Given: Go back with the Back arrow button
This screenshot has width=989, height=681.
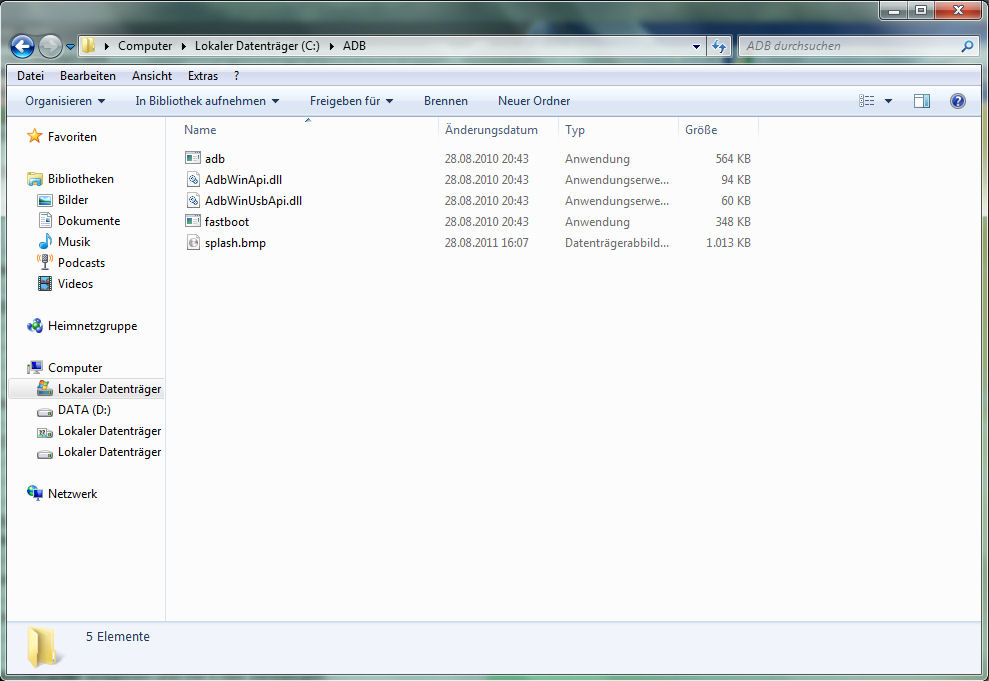Looking at the screenshot, I should [x=22, y=46].
